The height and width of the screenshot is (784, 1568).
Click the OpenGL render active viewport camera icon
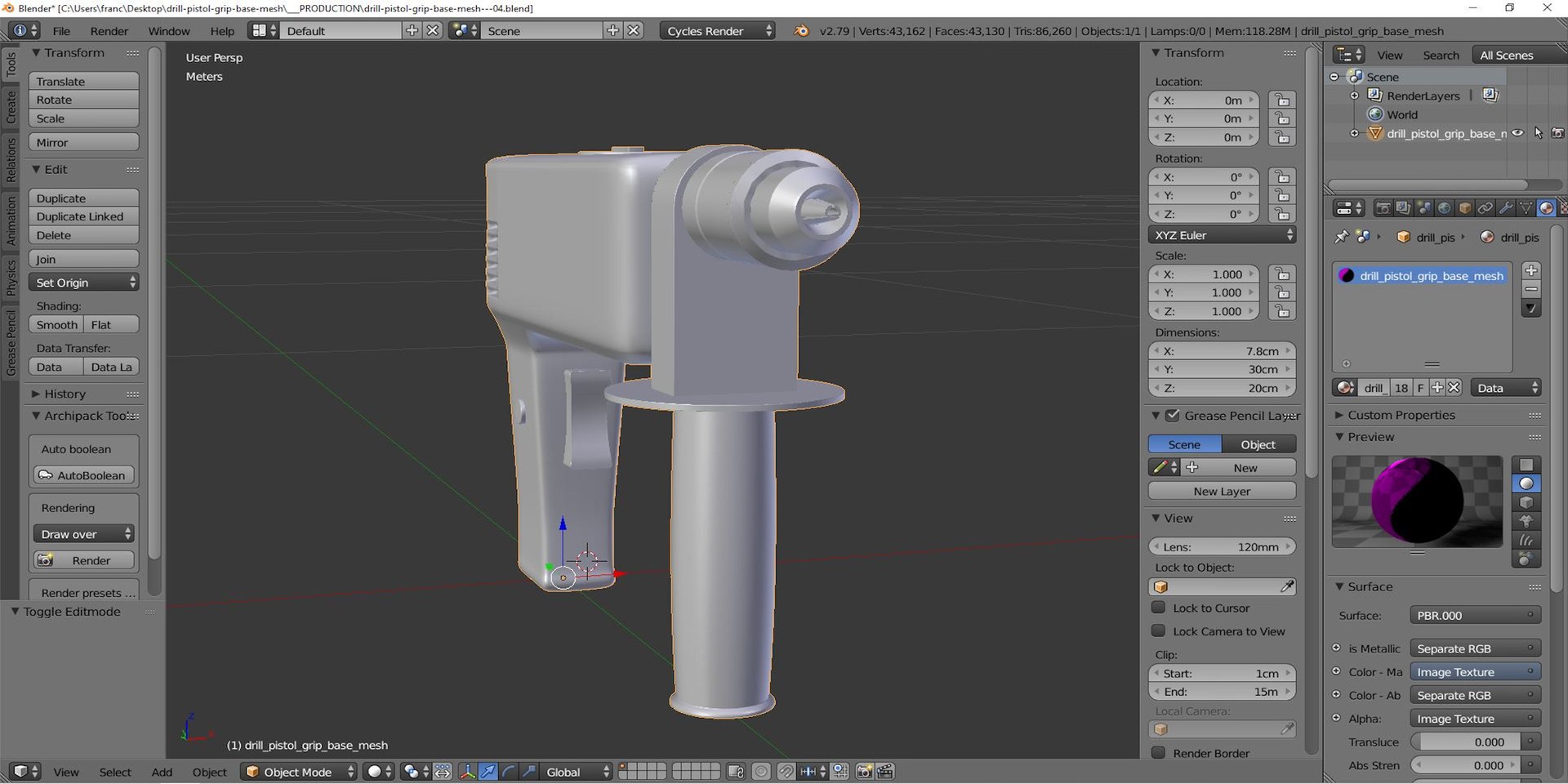click(x=864, y=772)
